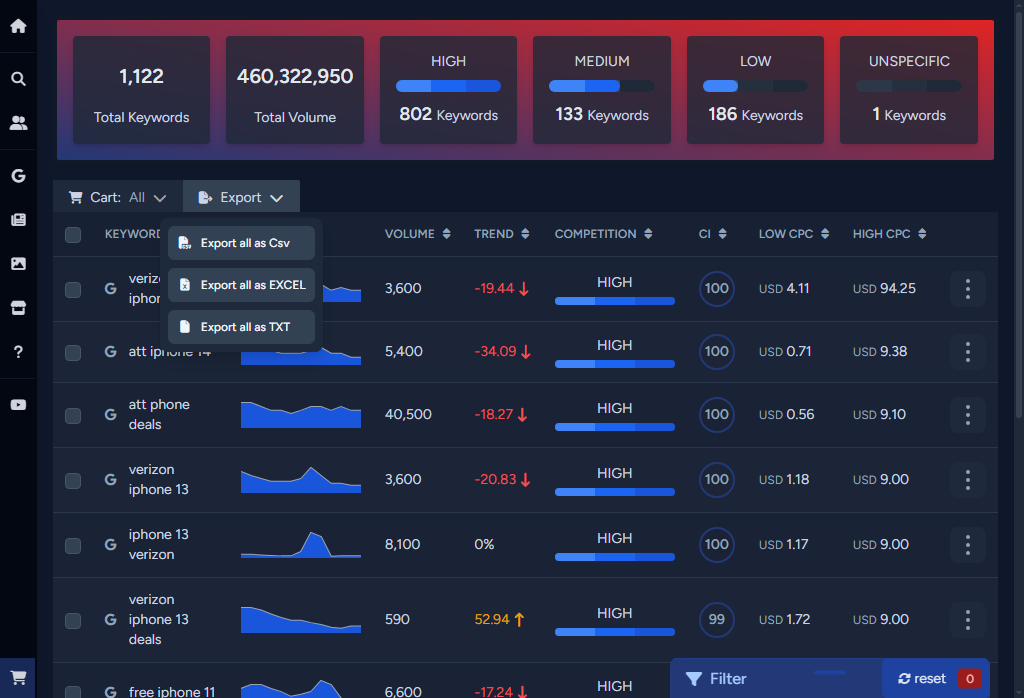Screen dimensions: 1024x698
Task: Expand the Filter panel
Action: 776,679
